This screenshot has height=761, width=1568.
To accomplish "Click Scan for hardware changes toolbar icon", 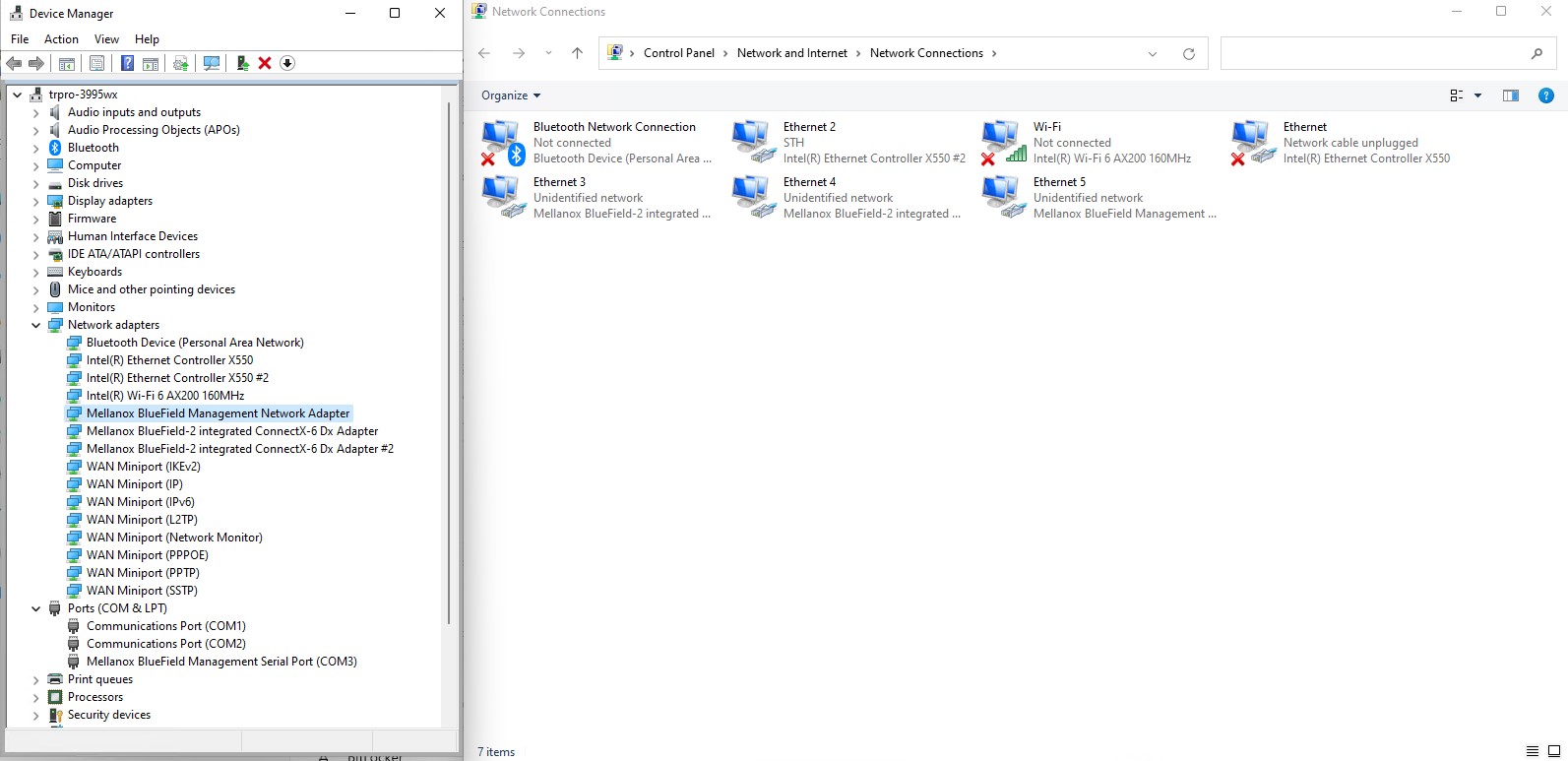I will (x=212, y=63).
